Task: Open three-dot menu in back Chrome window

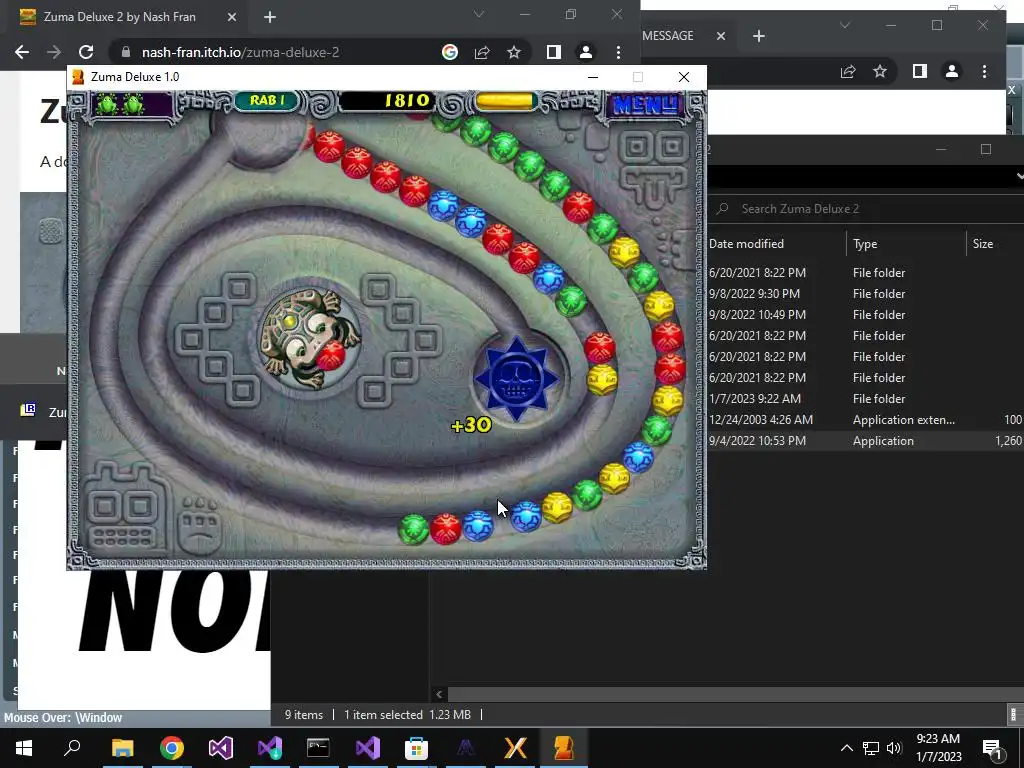Action: tap(984, 71)
